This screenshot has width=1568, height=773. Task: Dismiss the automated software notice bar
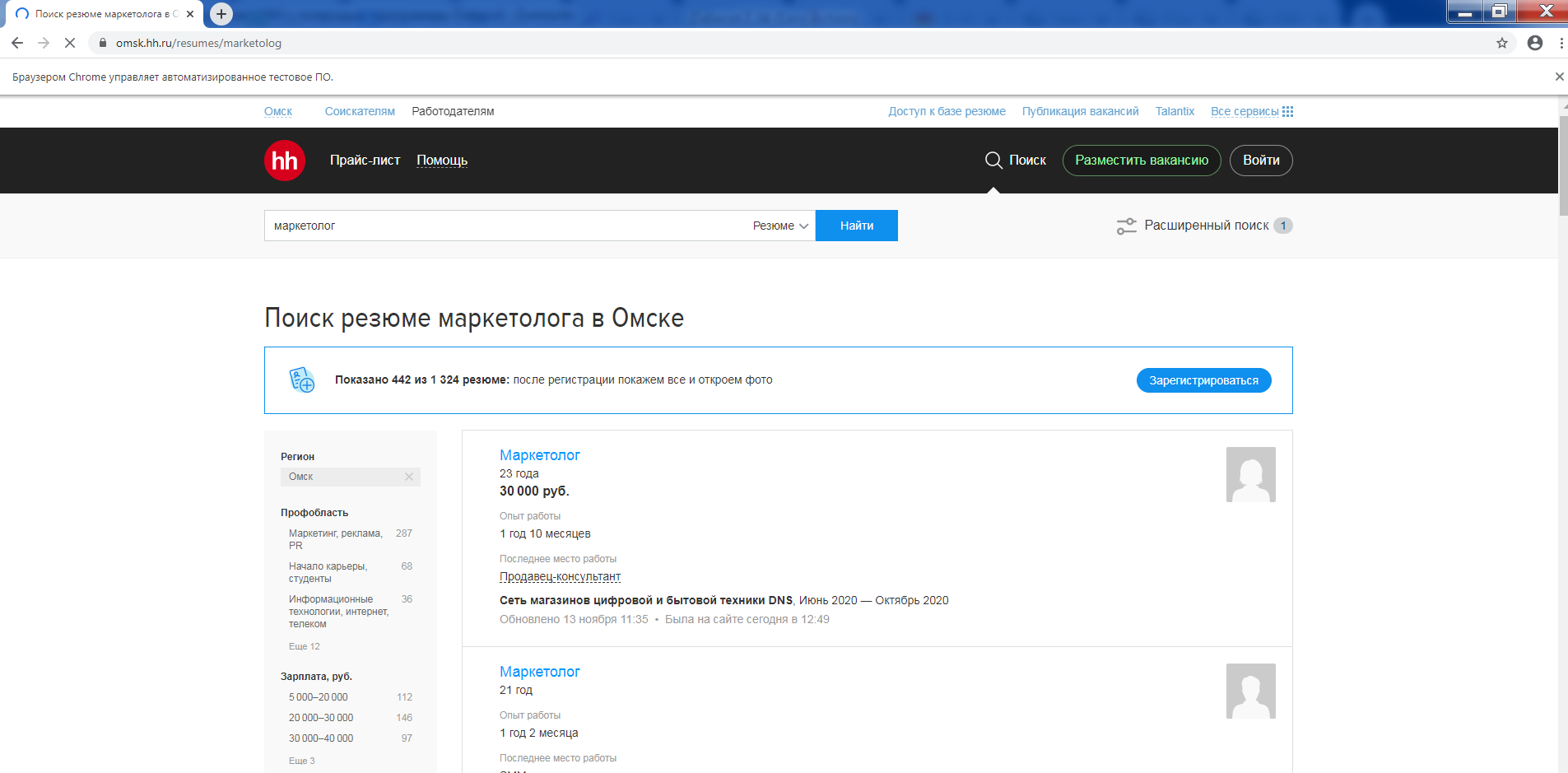pyautogui.click(x=1559, y=77)
